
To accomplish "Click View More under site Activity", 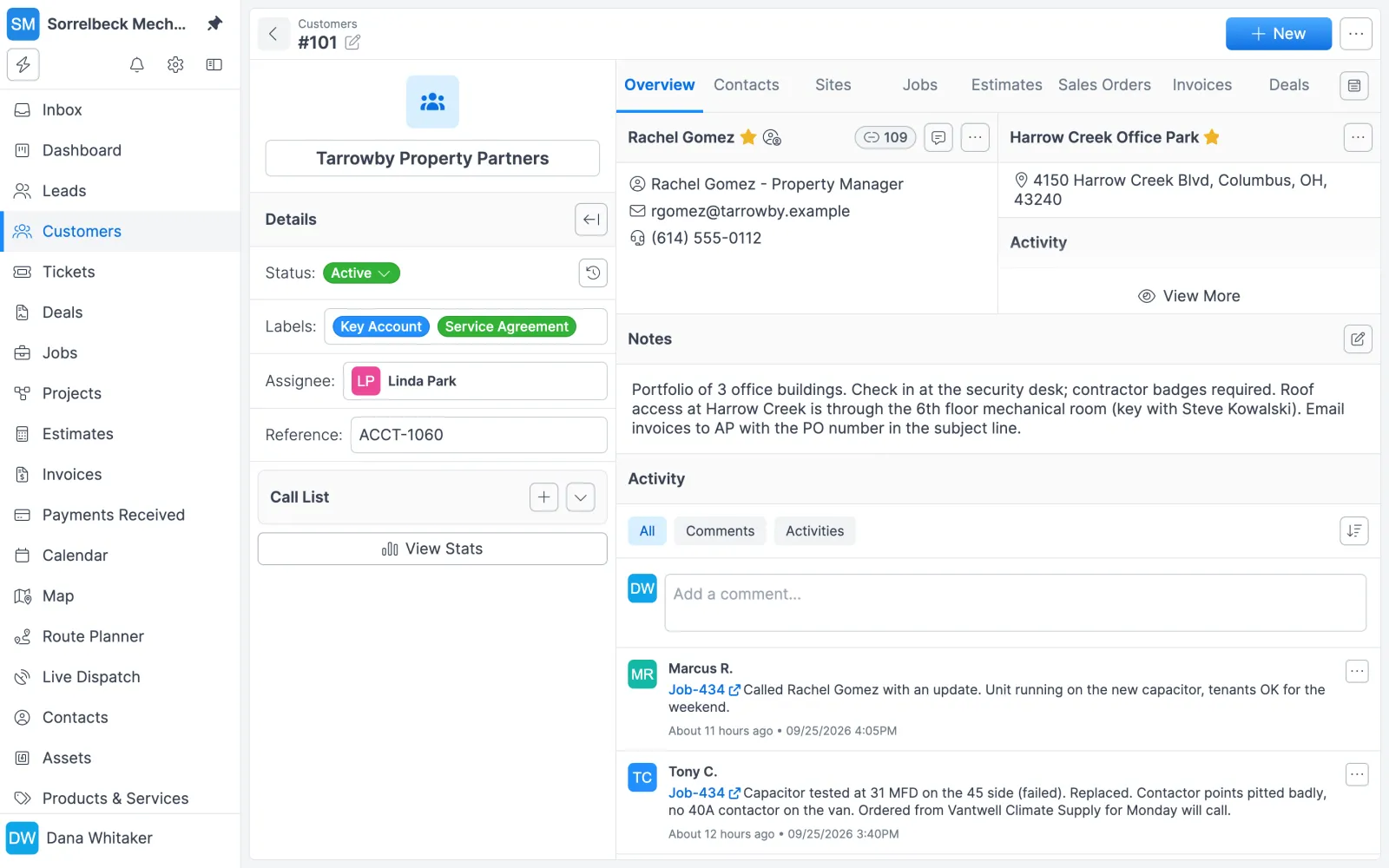I will click(x=1188, y=296).
